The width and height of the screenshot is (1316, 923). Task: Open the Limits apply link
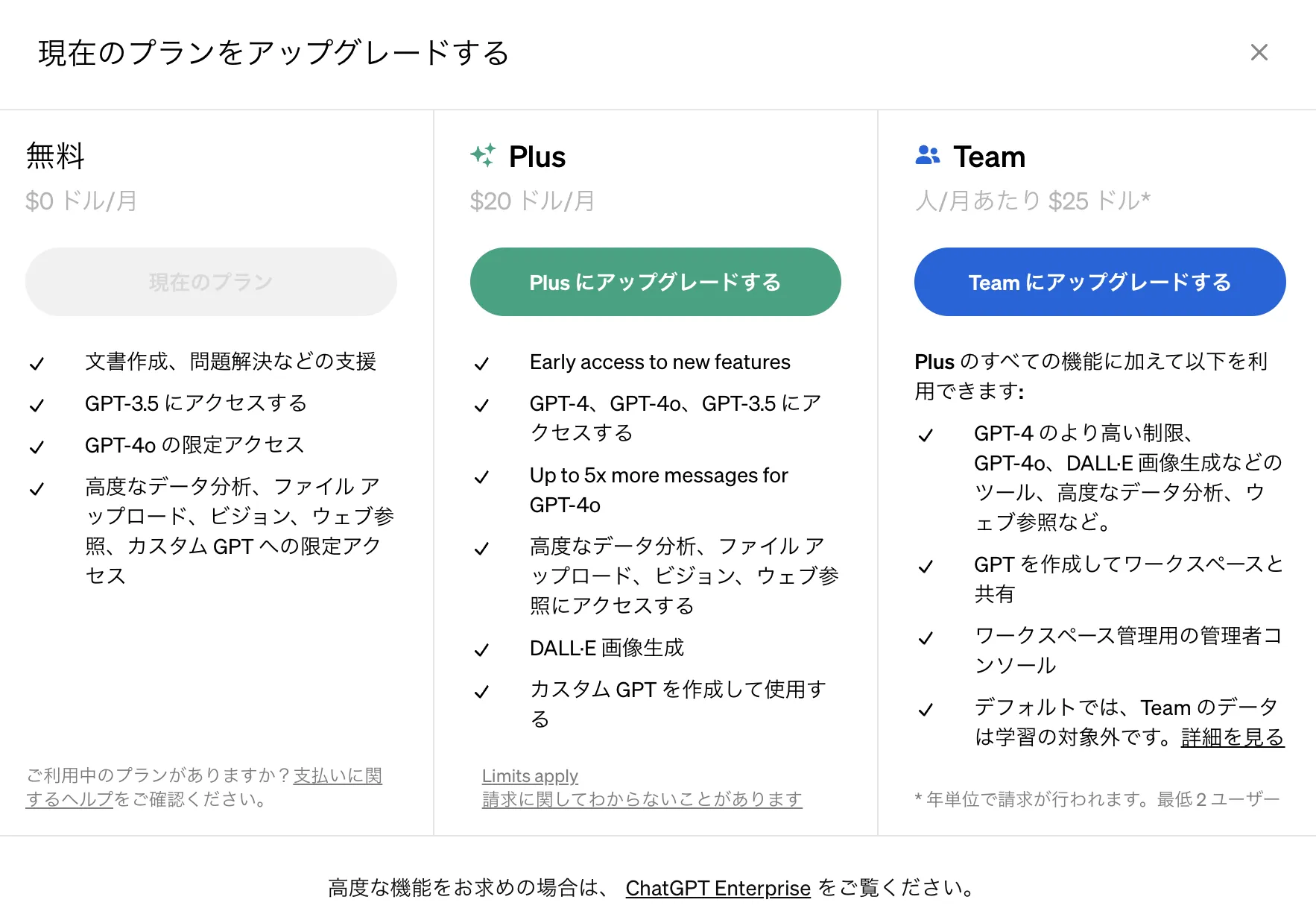pos(530,775)
